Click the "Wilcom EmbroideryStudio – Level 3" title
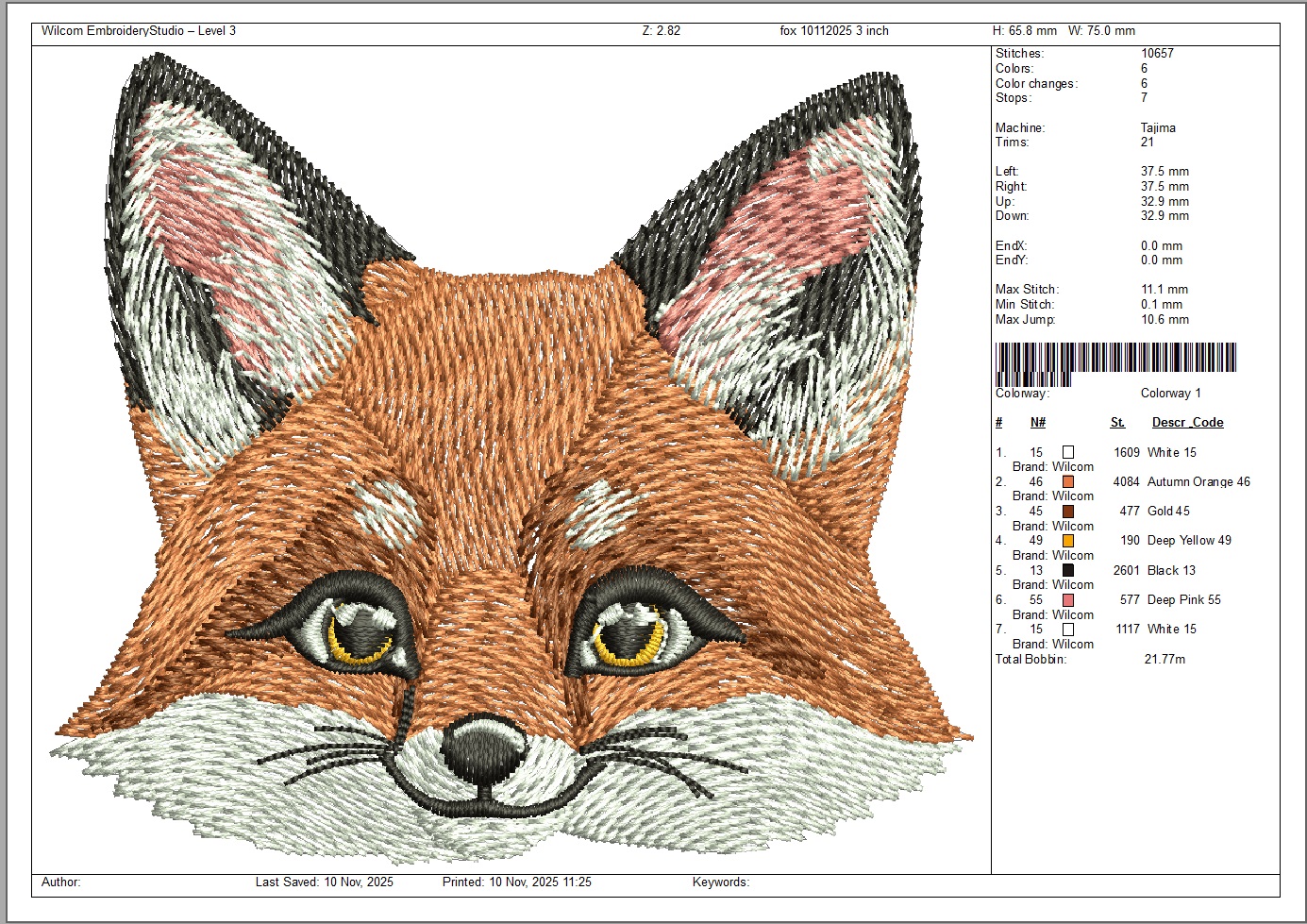The image size is (1307, 924). point(139,31)
